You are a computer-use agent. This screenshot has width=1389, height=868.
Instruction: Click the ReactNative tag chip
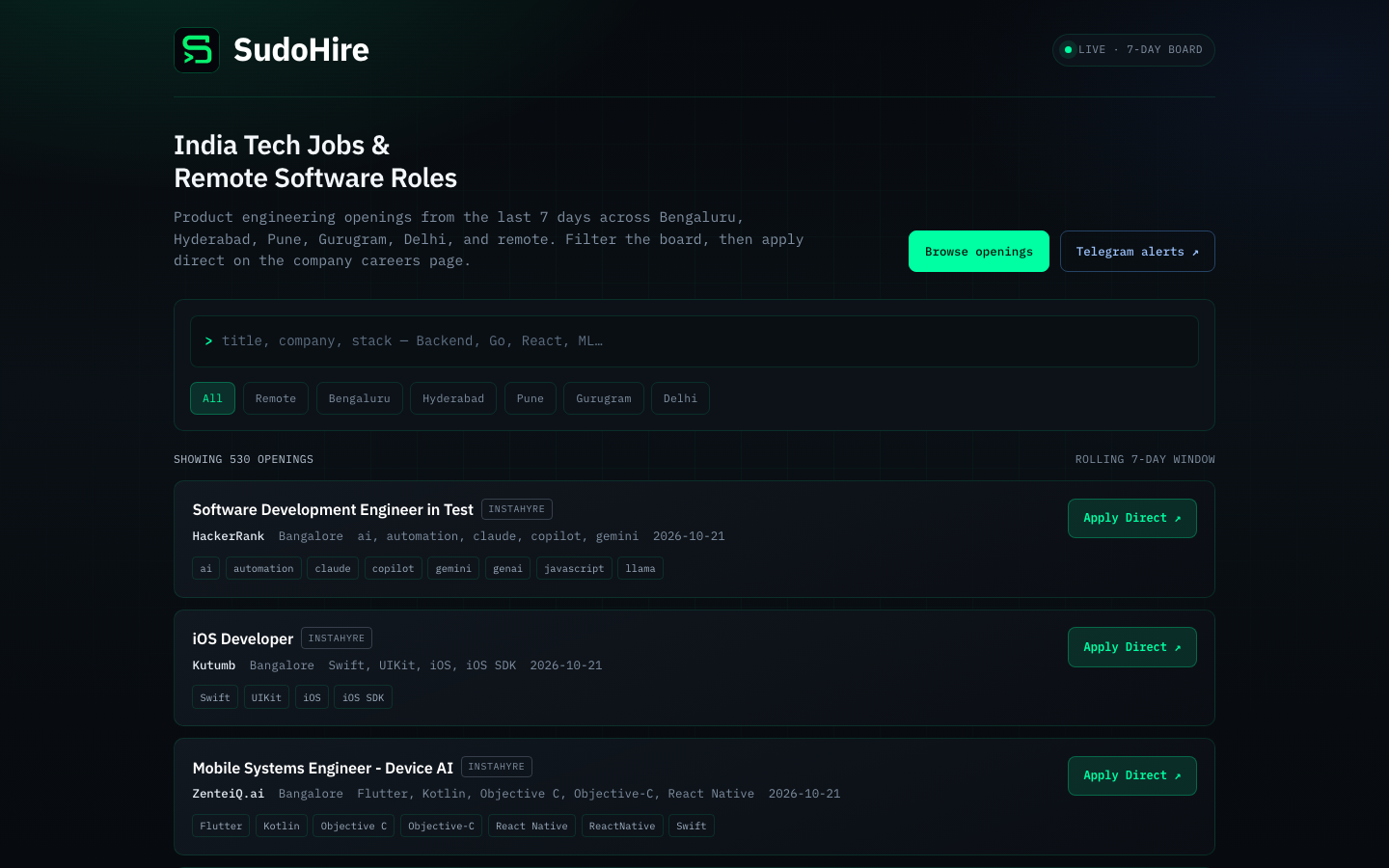[x=622, y=827]
